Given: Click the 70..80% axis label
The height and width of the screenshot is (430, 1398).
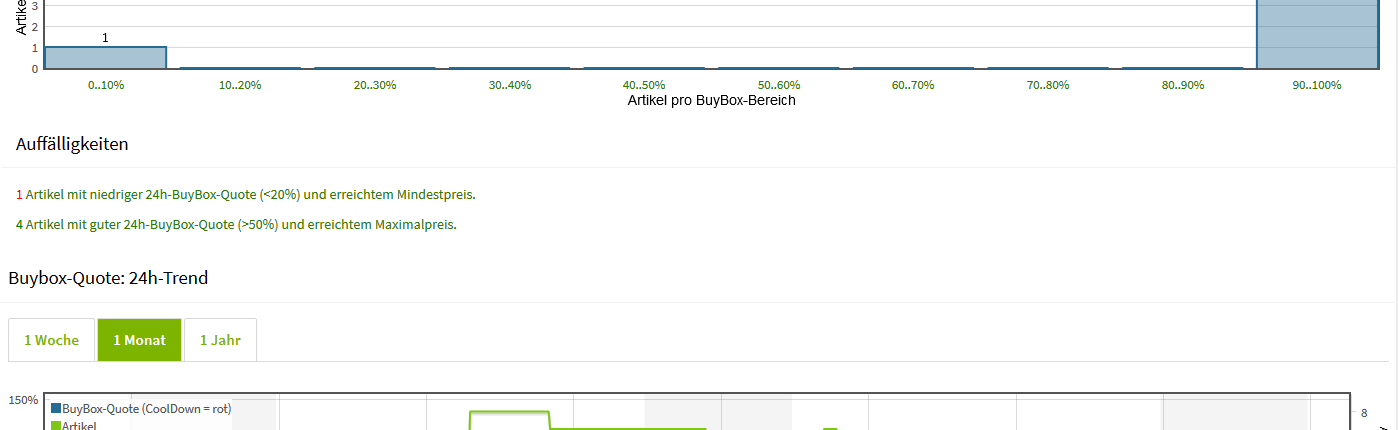Looking at the screenshot, I should 1048,85.
